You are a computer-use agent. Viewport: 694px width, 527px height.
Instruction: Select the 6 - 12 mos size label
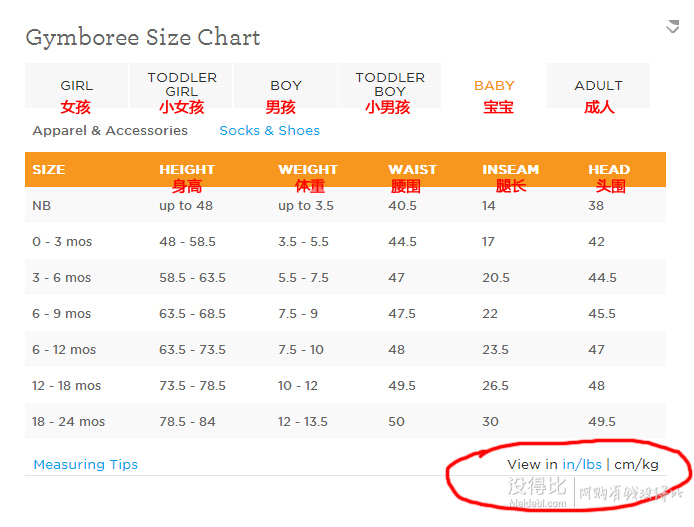point(64,350)
